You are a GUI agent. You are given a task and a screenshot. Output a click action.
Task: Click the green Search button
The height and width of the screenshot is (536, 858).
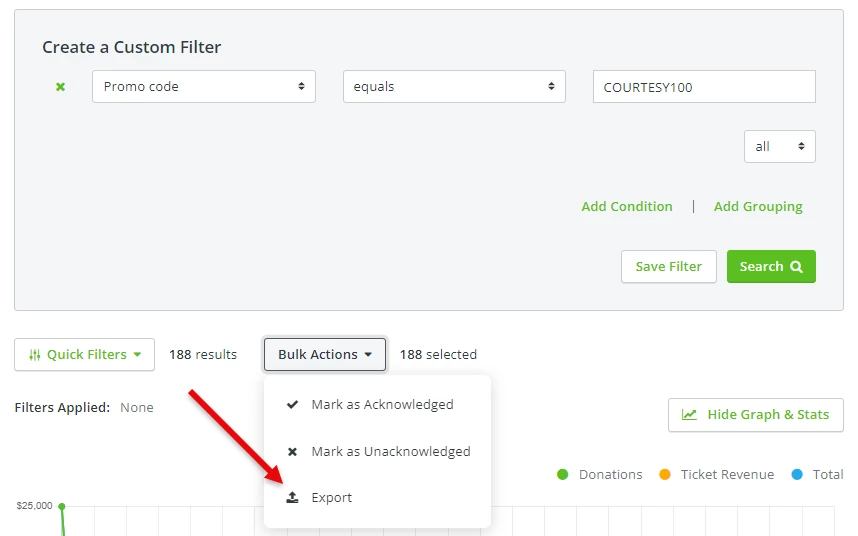[x=771, y=266]
